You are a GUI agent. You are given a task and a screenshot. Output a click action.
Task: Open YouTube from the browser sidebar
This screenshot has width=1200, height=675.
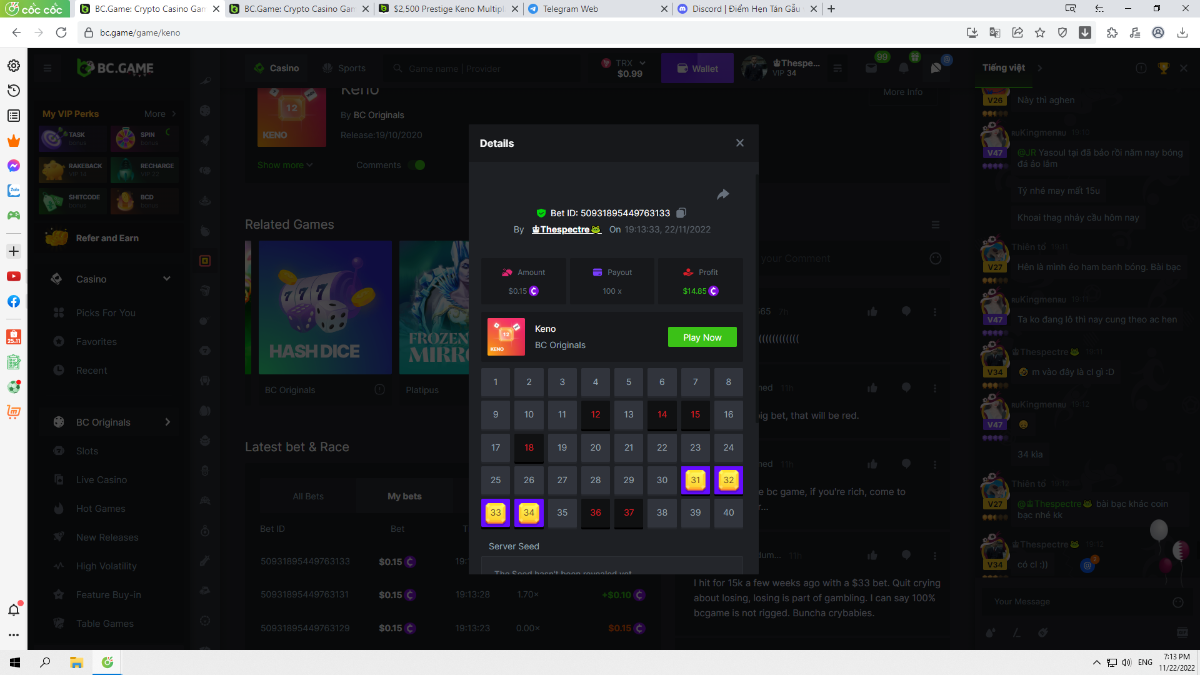coord(14,276)
